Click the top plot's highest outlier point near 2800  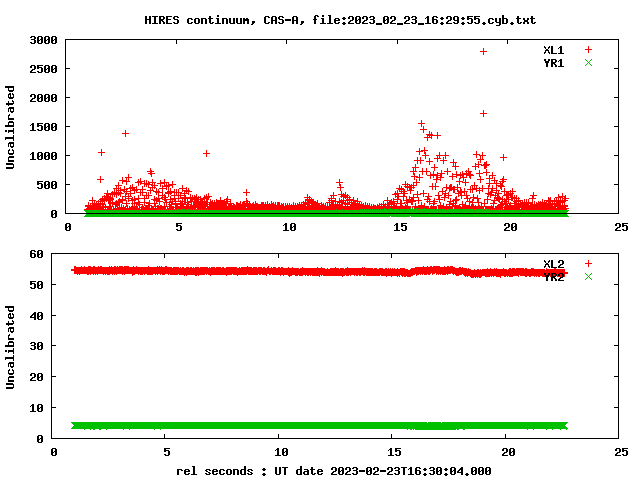[x=483, y=51]
